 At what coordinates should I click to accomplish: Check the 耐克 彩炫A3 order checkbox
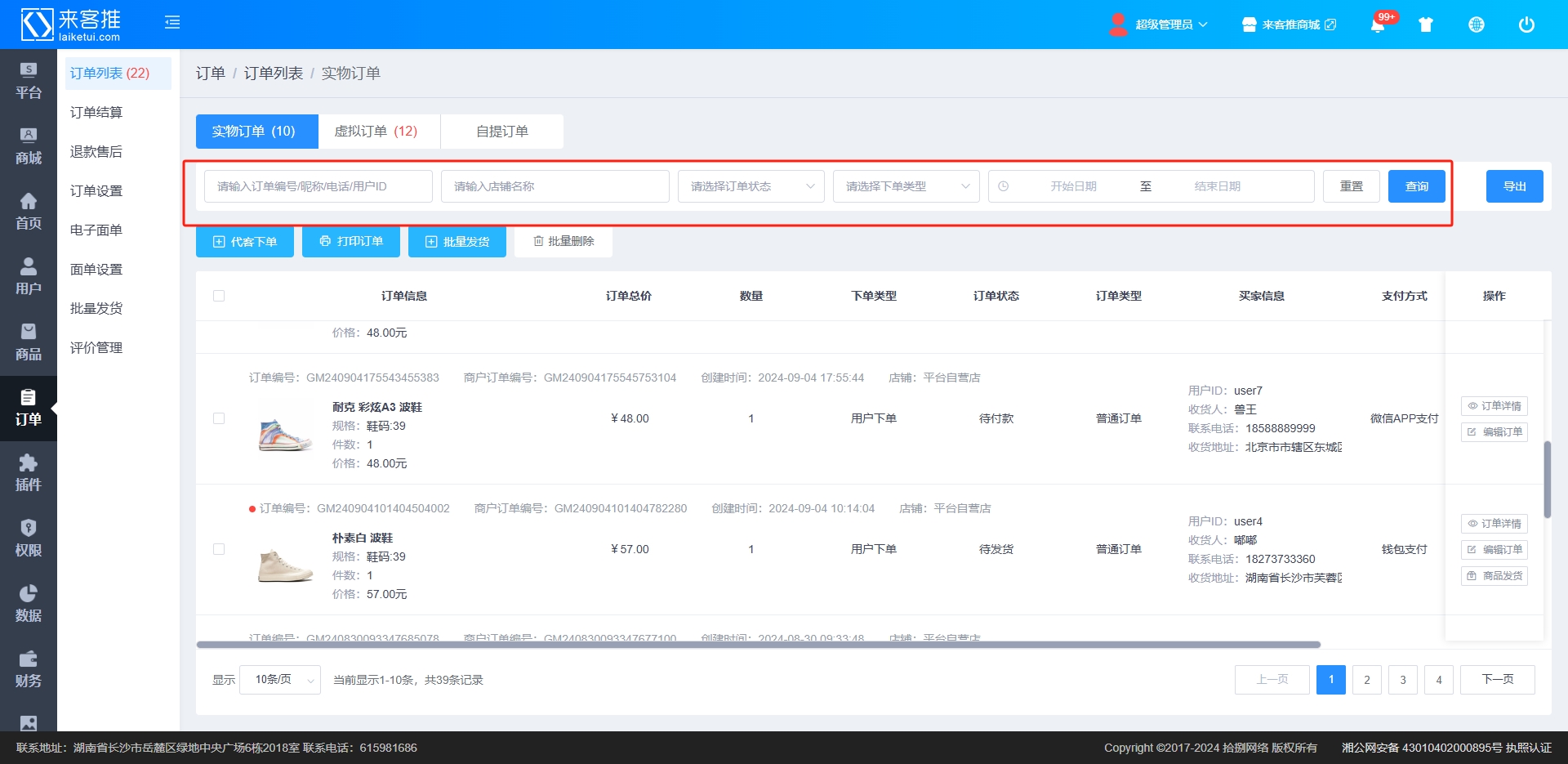click(219, 418)
